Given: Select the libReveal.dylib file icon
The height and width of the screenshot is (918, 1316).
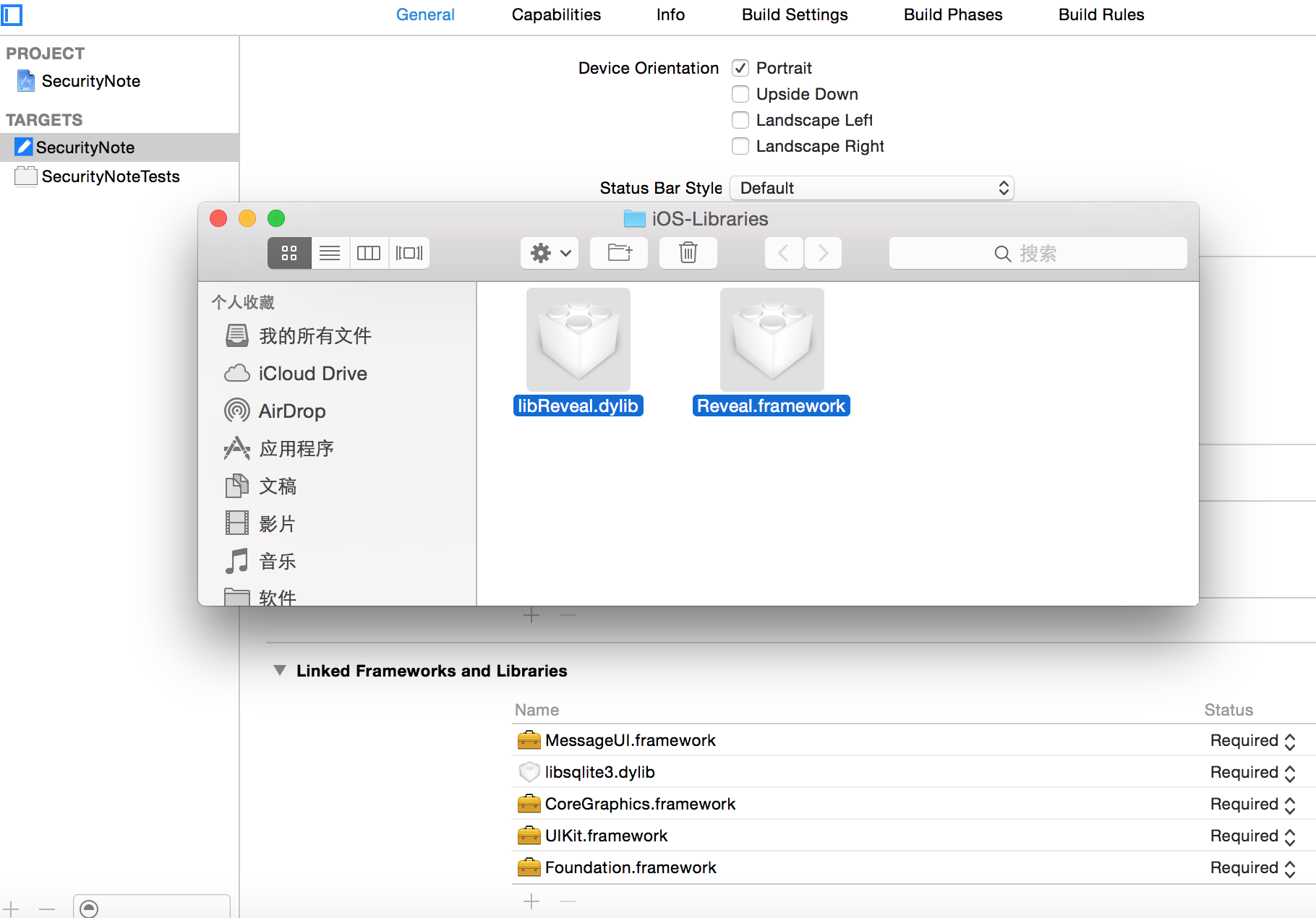Looking at the screenshot, I should point(578,340).
